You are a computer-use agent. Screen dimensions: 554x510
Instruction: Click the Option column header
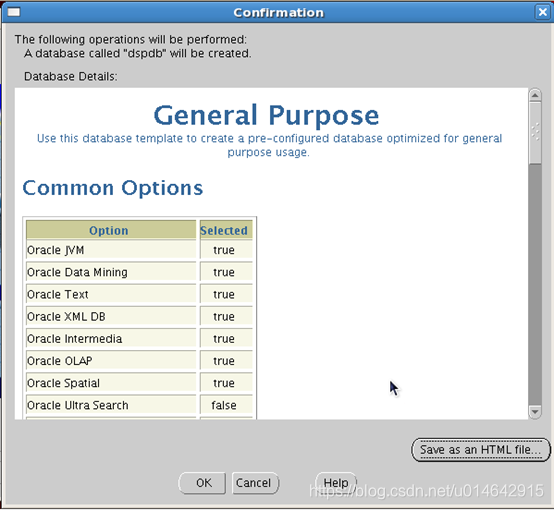pos(111,230)
